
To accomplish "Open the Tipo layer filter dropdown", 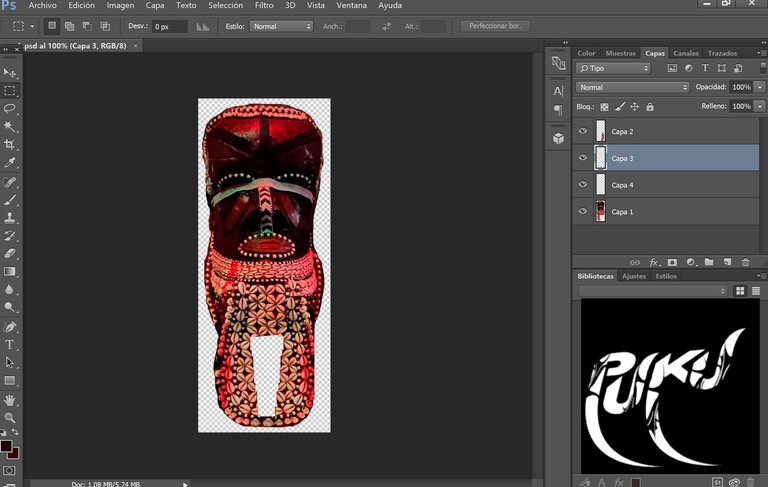I will (x=613, y=68).
